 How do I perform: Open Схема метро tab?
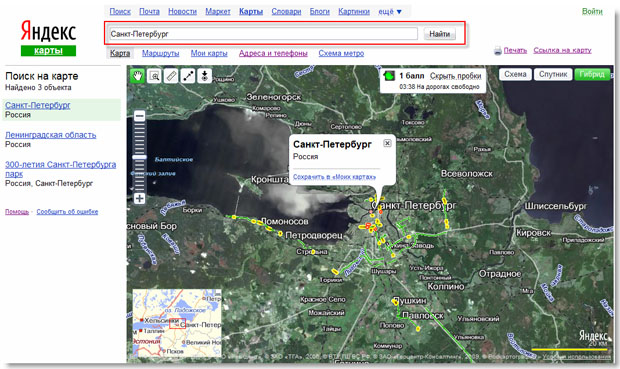pyautogui.click(x=341, y=53)
